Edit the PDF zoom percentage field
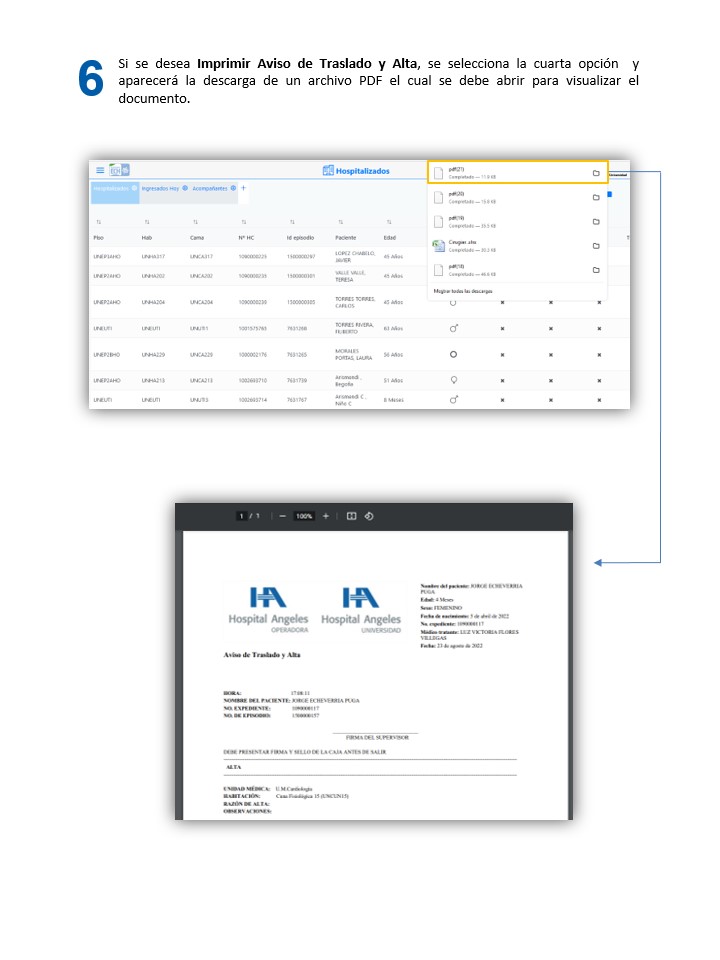The image size is (720, 960). [x=304, y=516]
